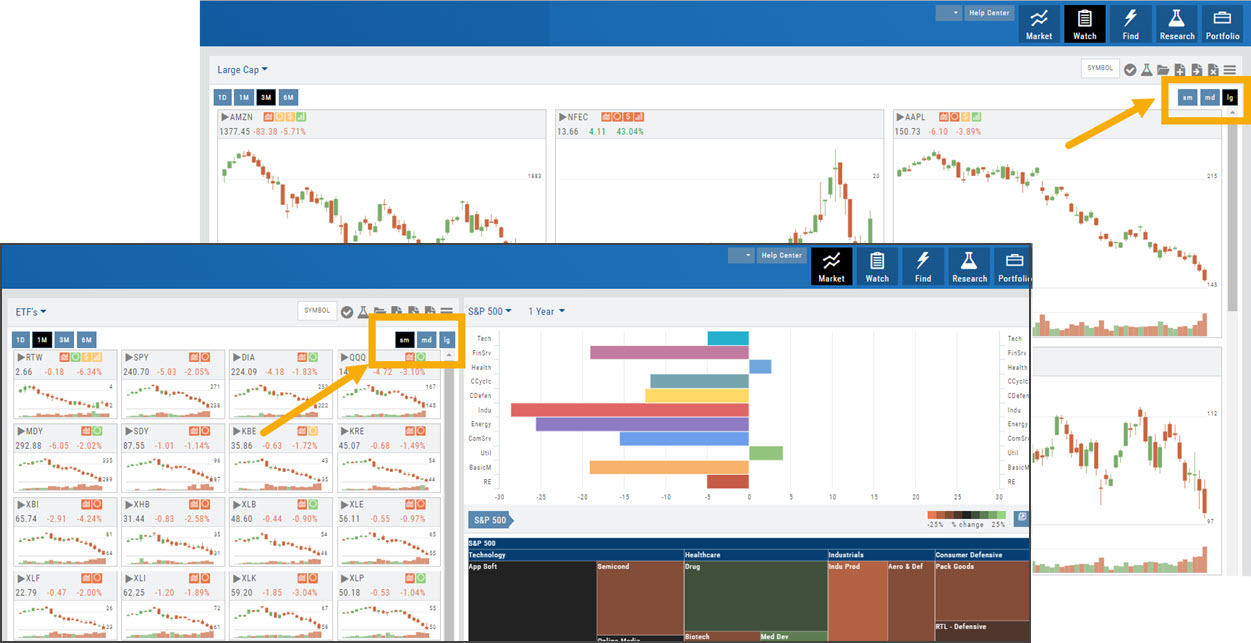The width and height of the screenshot is (1251, 643).
Task: Open the '1 Year' period dropdown
Action: coord(546,311)
